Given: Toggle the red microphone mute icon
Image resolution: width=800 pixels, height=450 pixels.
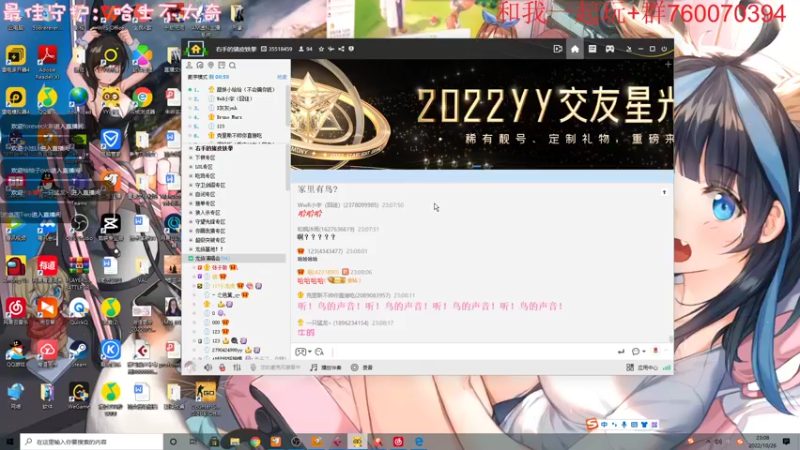Looking at the screenshot, I should pyautogui.click(x=222, y=367).
